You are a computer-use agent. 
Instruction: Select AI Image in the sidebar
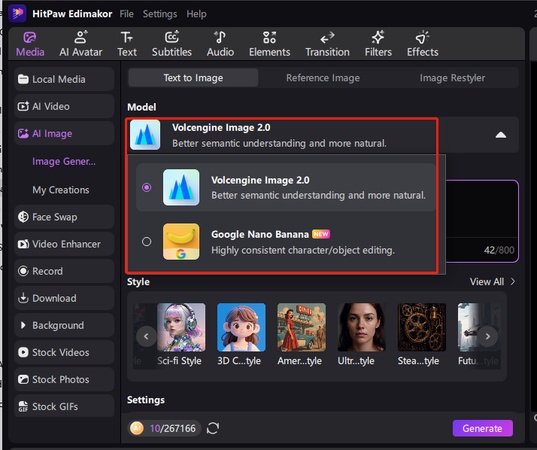64,133
